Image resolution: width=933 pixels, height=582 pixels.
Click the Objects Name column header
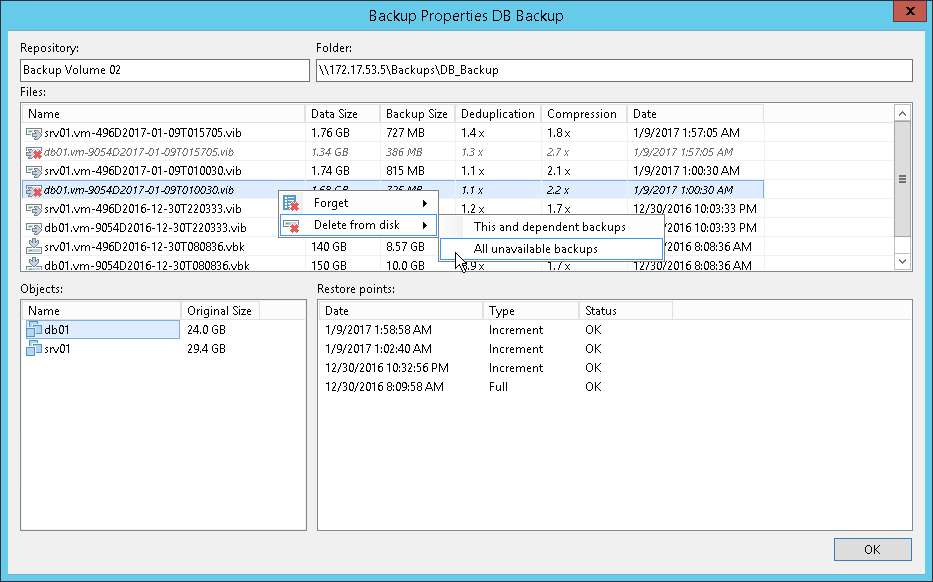point(102,311)
